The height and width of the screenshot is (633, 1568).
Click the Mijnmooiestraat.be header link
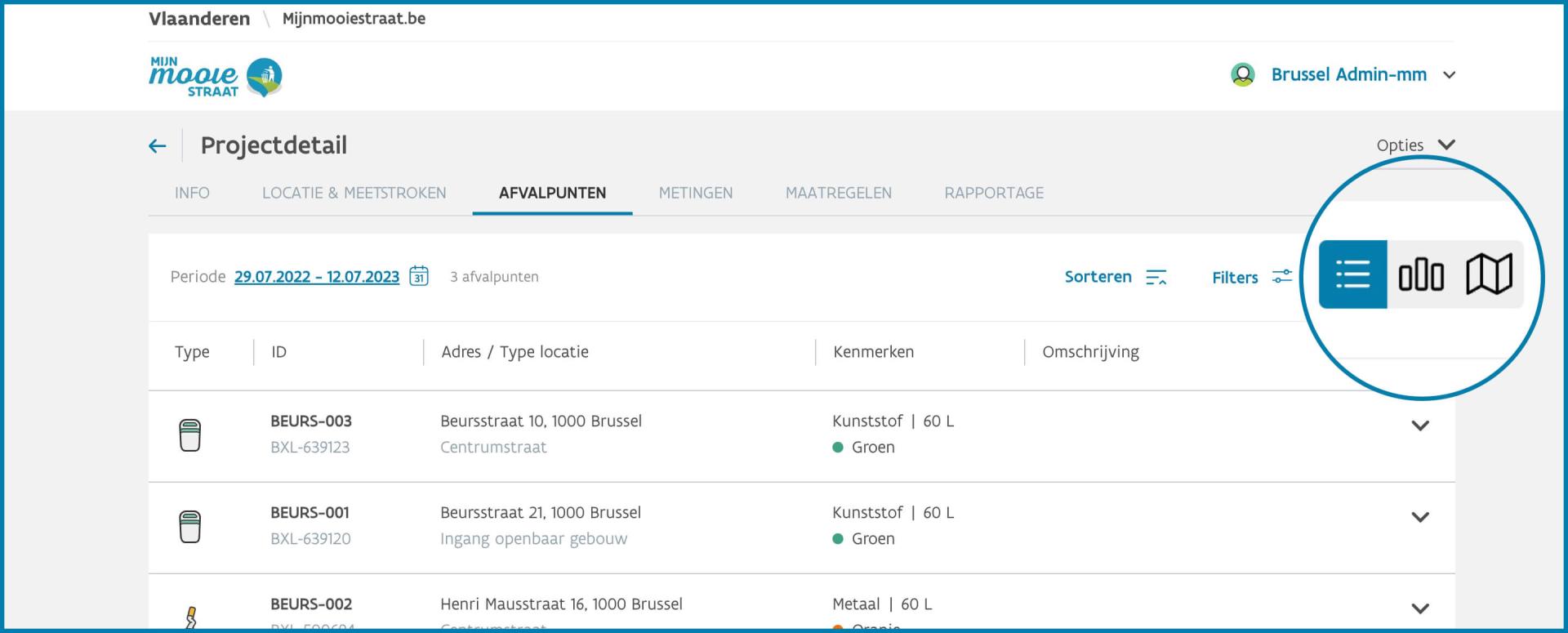pos(354,19)
